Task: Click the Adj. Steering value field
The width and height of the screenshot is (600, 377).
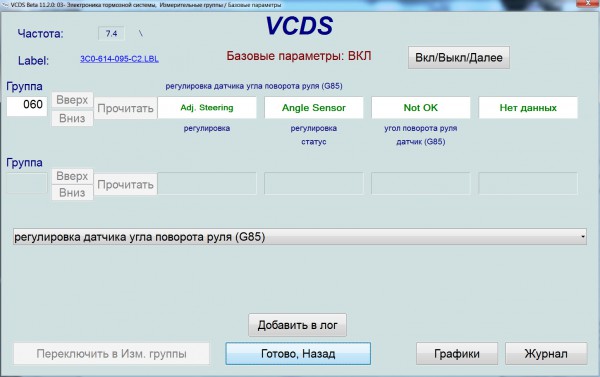Action: tap(207, 108)
